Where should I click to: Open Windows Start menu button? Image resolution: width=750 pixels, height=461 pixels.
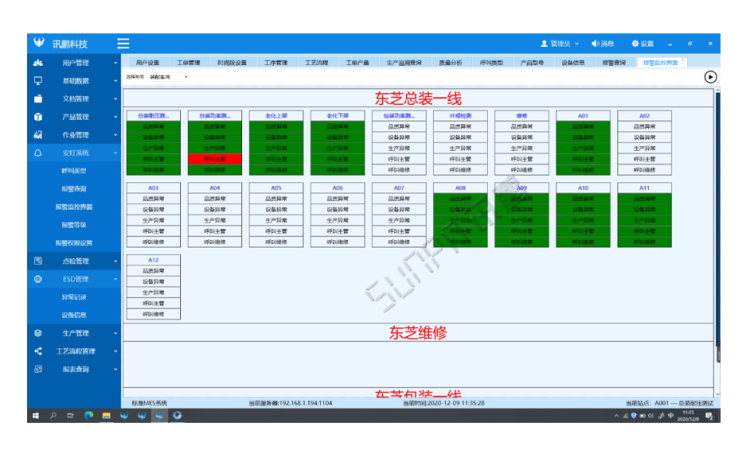35,414
